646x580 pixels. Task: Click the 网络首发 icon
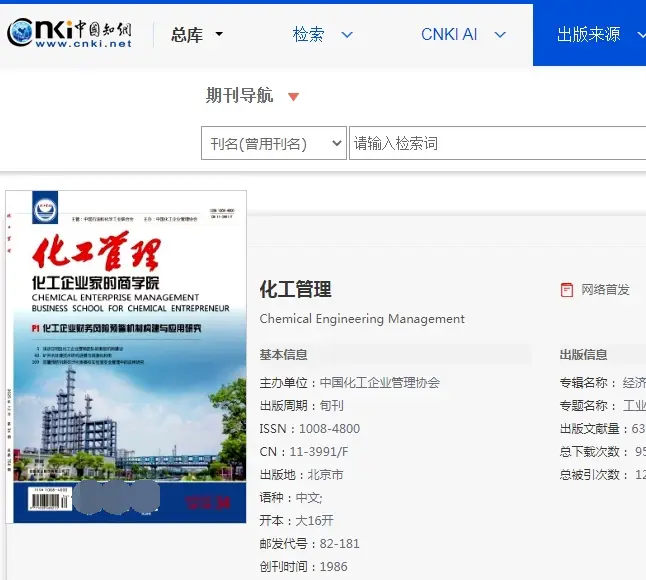[x=567, y=290]
